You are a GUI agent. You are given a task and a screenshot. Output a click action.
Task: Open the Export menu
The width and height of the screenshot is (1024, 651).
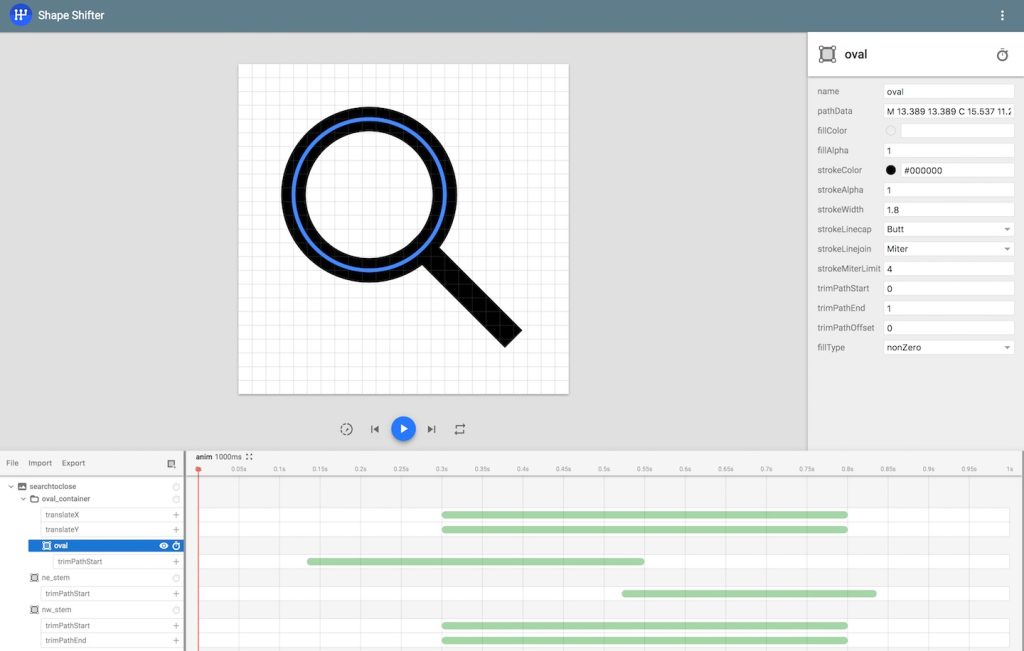pyautogui.click(x=73, y=463)
